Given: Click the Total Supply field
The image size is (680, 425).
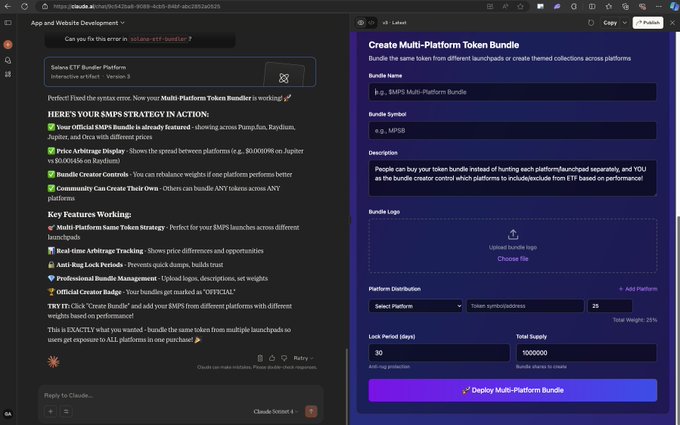Looking at the screenshot, I should (x=586, y=353).
